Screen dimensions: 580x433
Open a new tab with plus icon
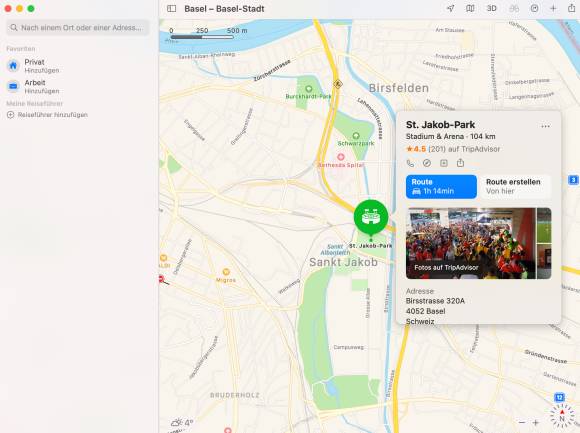pyautogui.click(x=553, y=9)
